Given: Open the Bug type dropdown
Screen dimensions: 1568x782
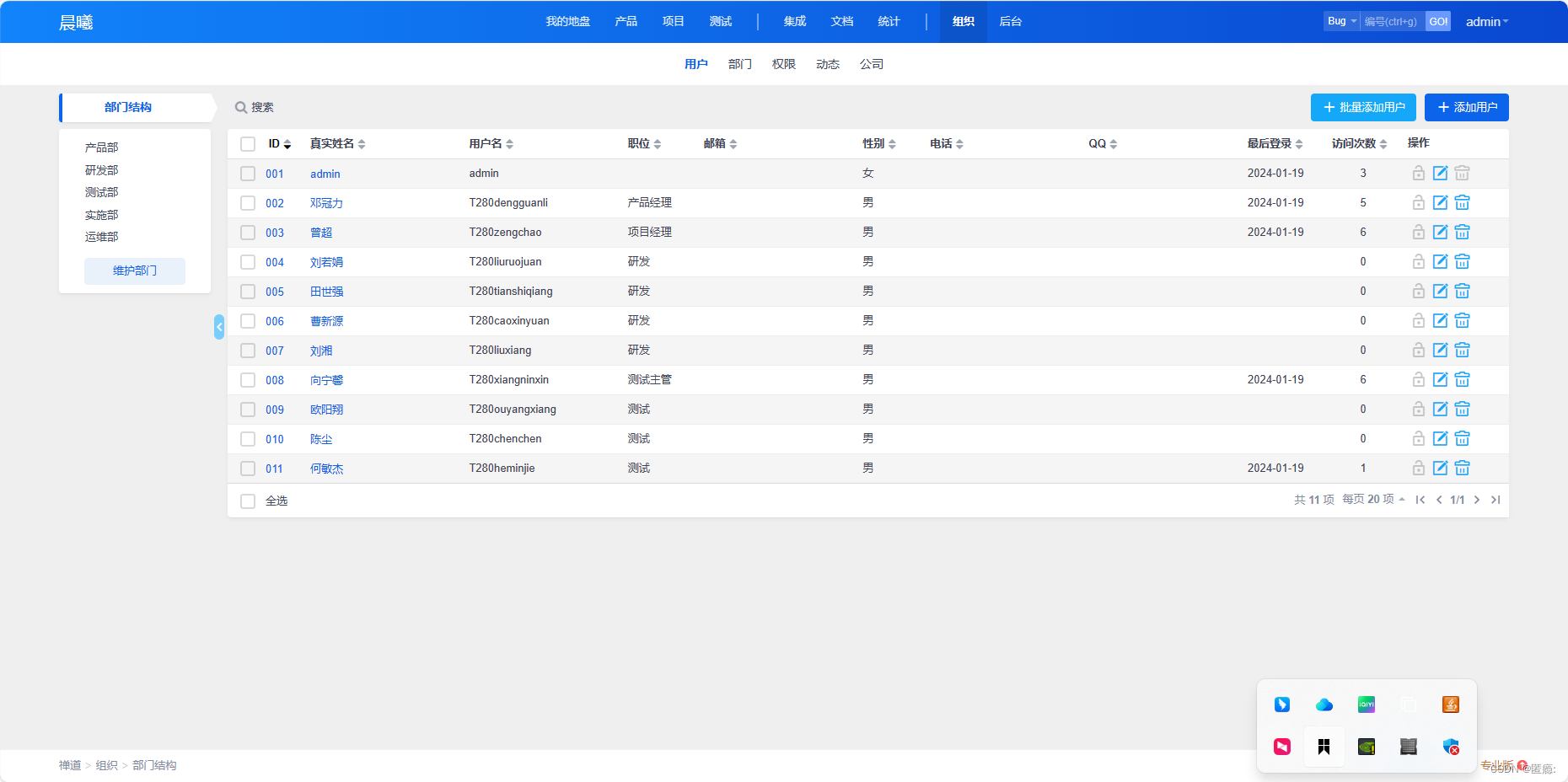Looking at the screenshot, I should (1341, 21).
